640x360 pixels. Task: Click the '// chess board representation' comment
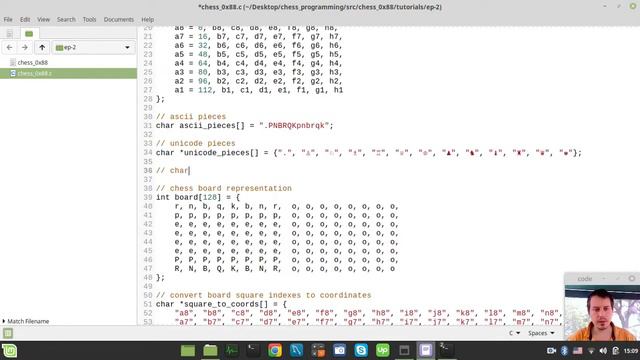[224, 189]
